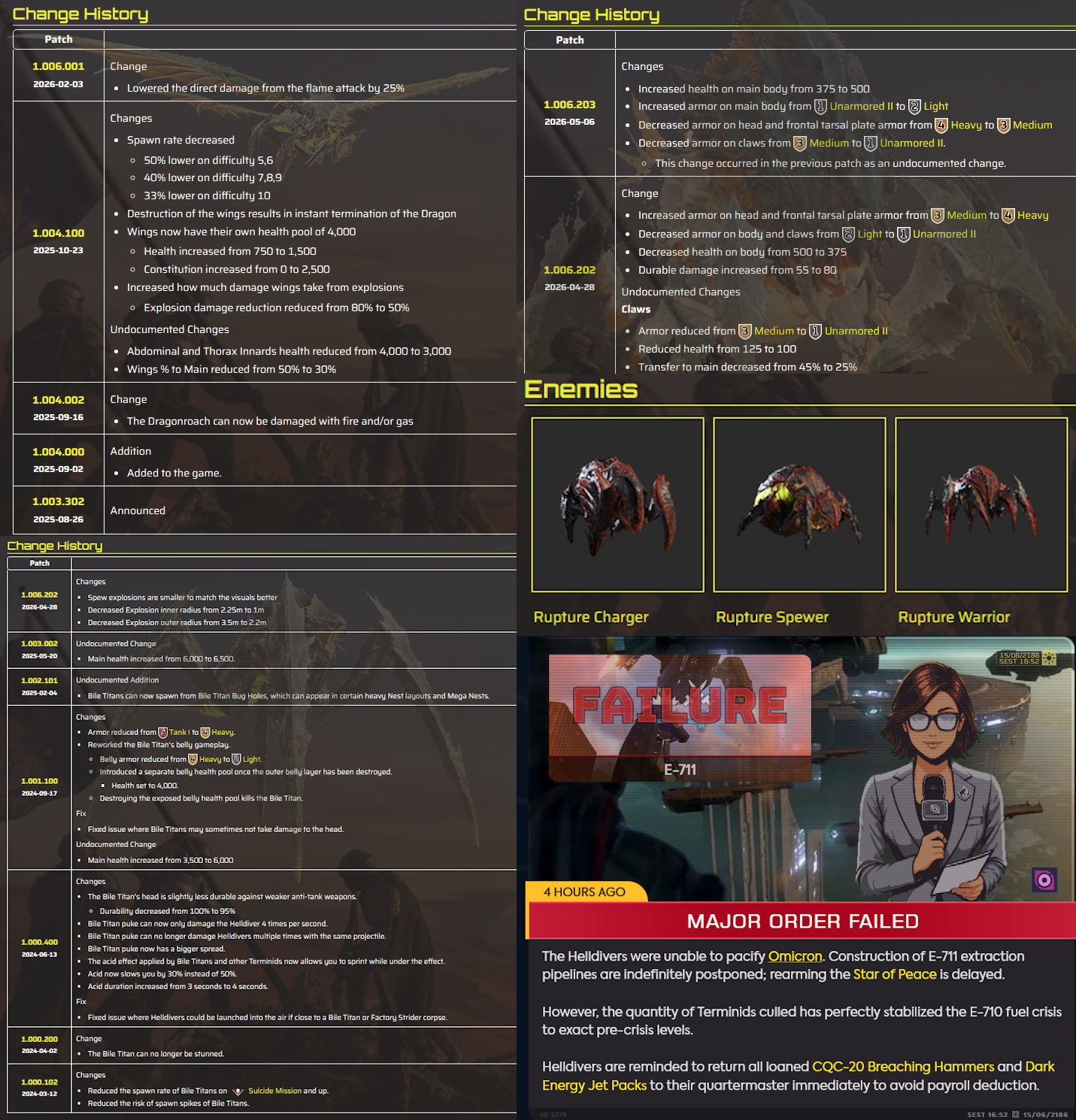Click the Tank I armor icon
The image size is (1076, 1120).
tap(162, 732)
